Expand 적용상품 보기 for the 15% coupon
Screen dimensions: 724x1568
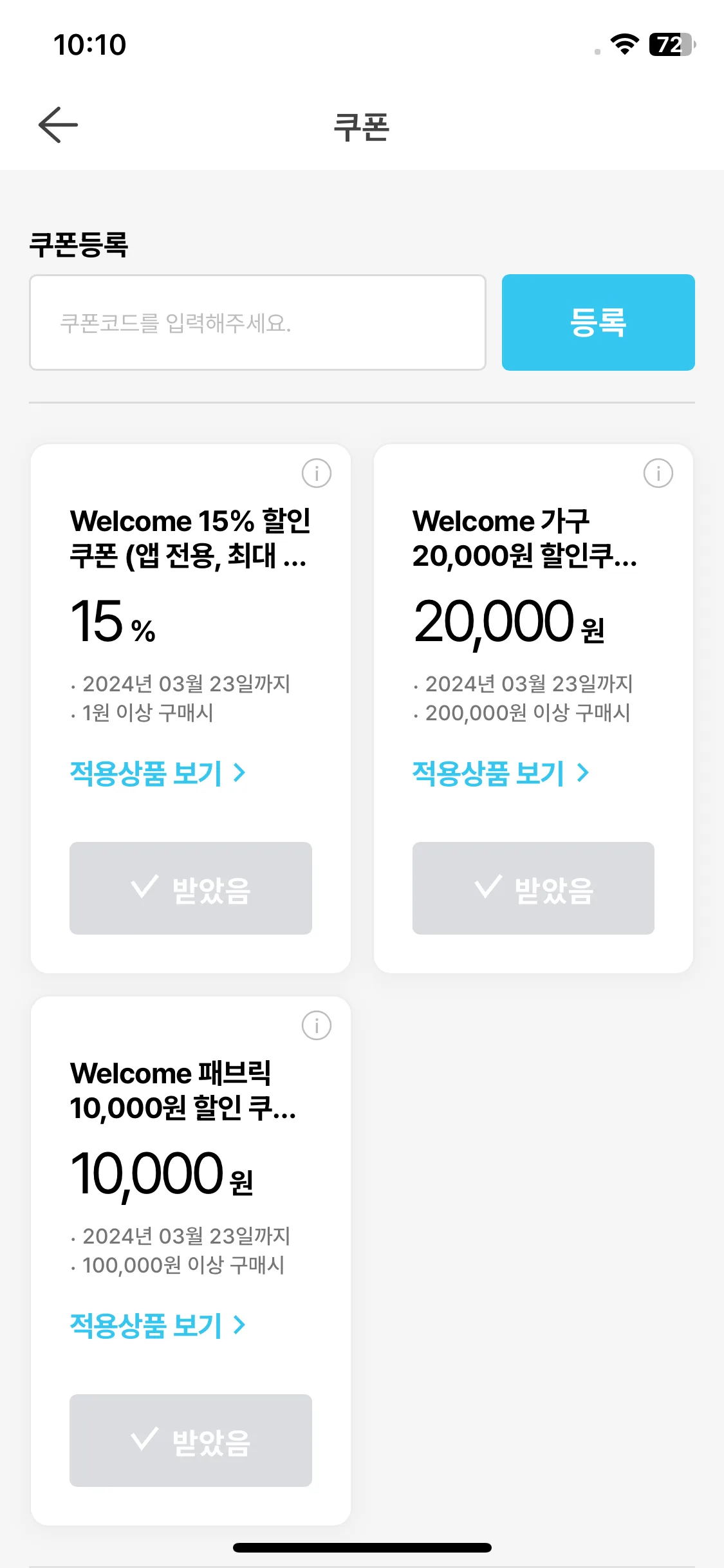point(158,773)
